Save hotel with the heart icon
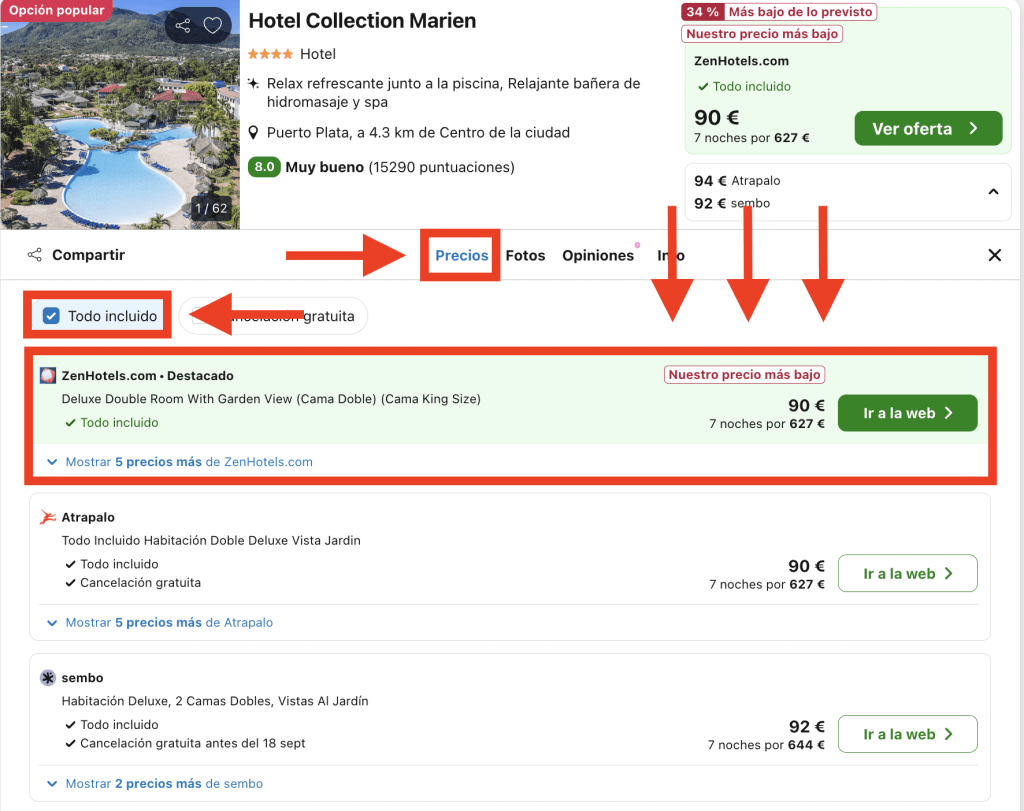Screen dimensions: 1024x811 point(212,26)
